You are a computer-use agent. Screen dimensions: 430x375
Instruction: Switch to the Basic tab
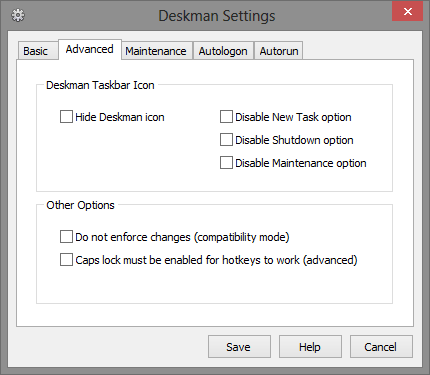[x=36, y=51]
